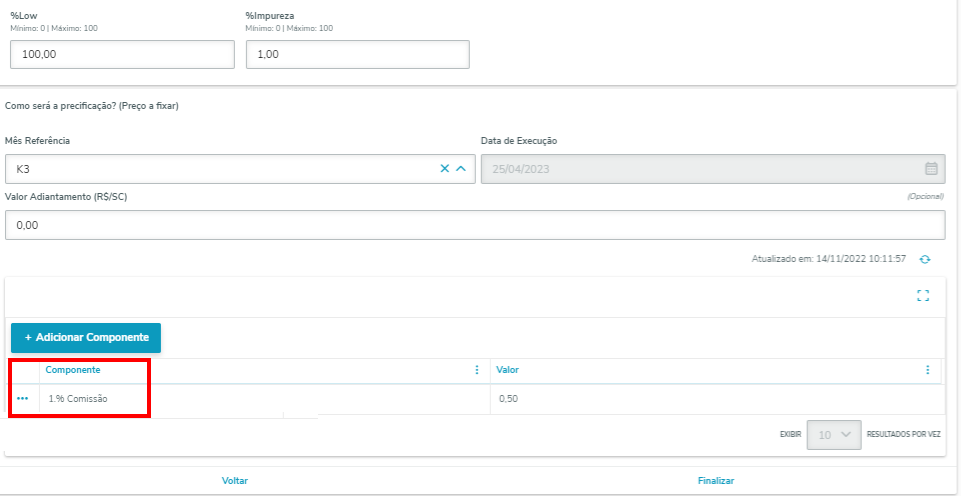Open Valor column options menu
This screenshot has width=961, height=498.
[927, 370]
